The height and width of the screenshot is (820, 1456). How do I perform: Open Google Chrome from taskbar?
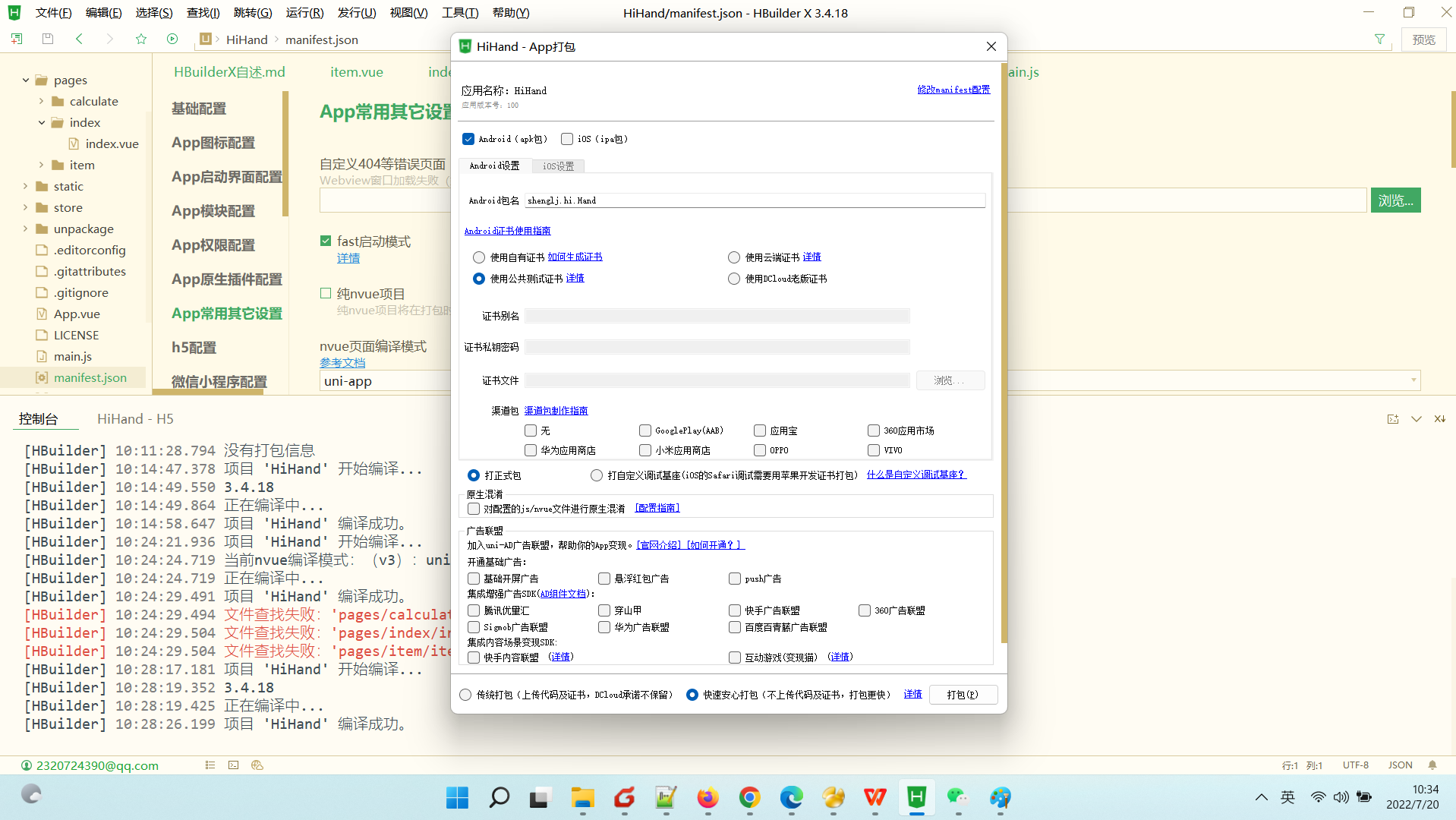point(749,797)
